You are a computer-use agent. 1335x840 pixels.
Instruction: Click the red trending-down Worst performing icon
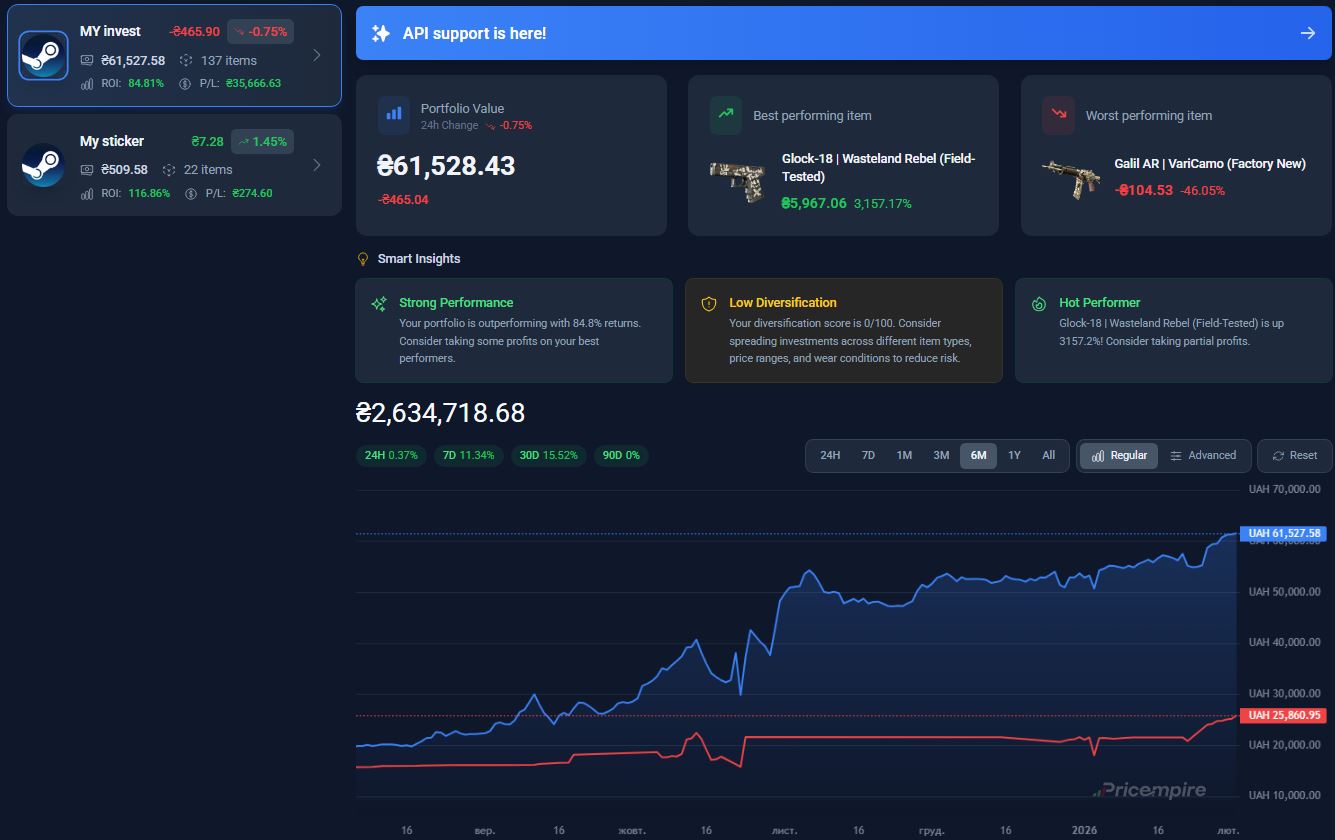click(1058, 115)
